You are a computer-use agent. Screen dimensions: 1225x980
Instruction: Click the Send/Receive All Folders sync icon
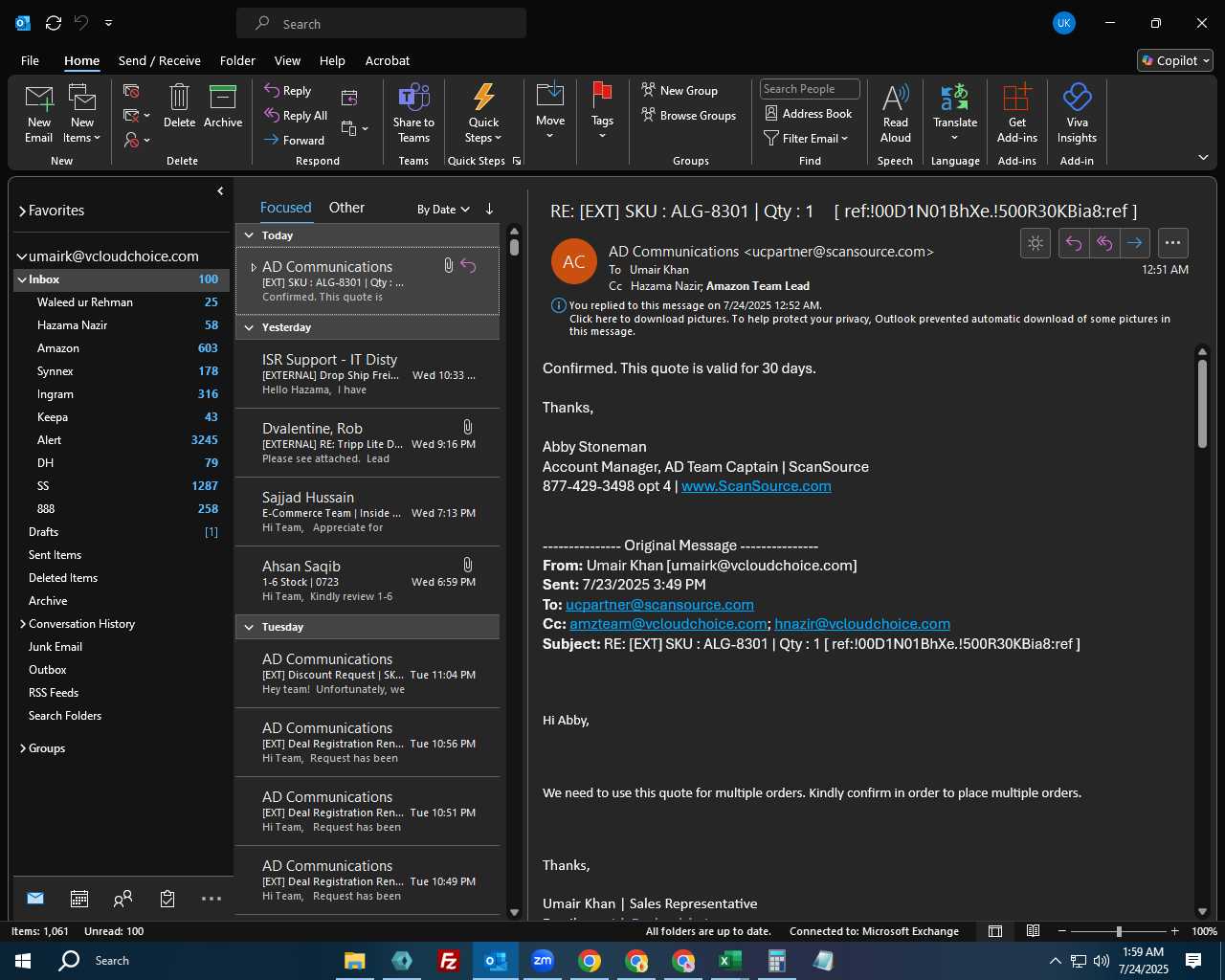coord(54,23)
